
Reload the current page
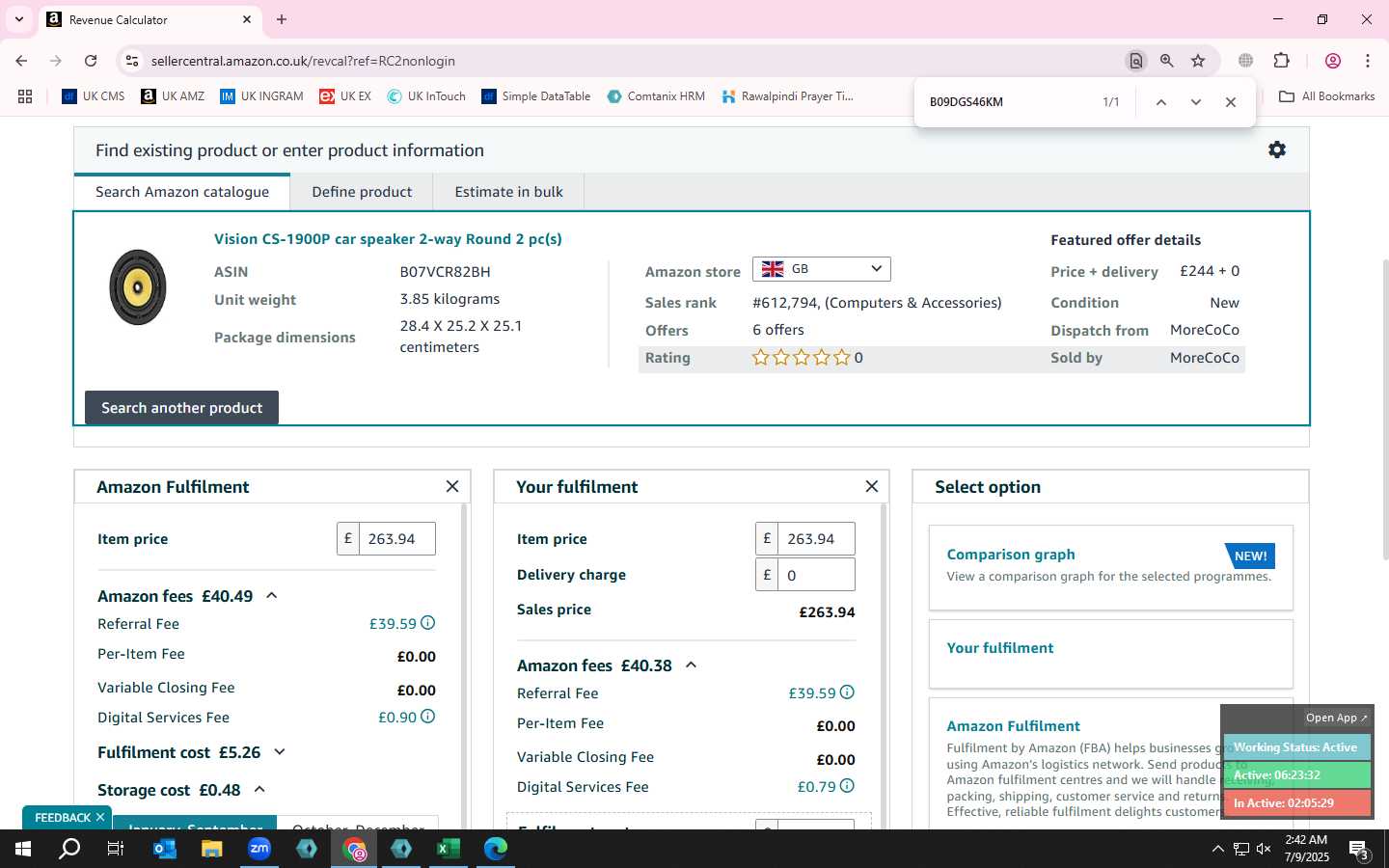(x=91, y=61)
